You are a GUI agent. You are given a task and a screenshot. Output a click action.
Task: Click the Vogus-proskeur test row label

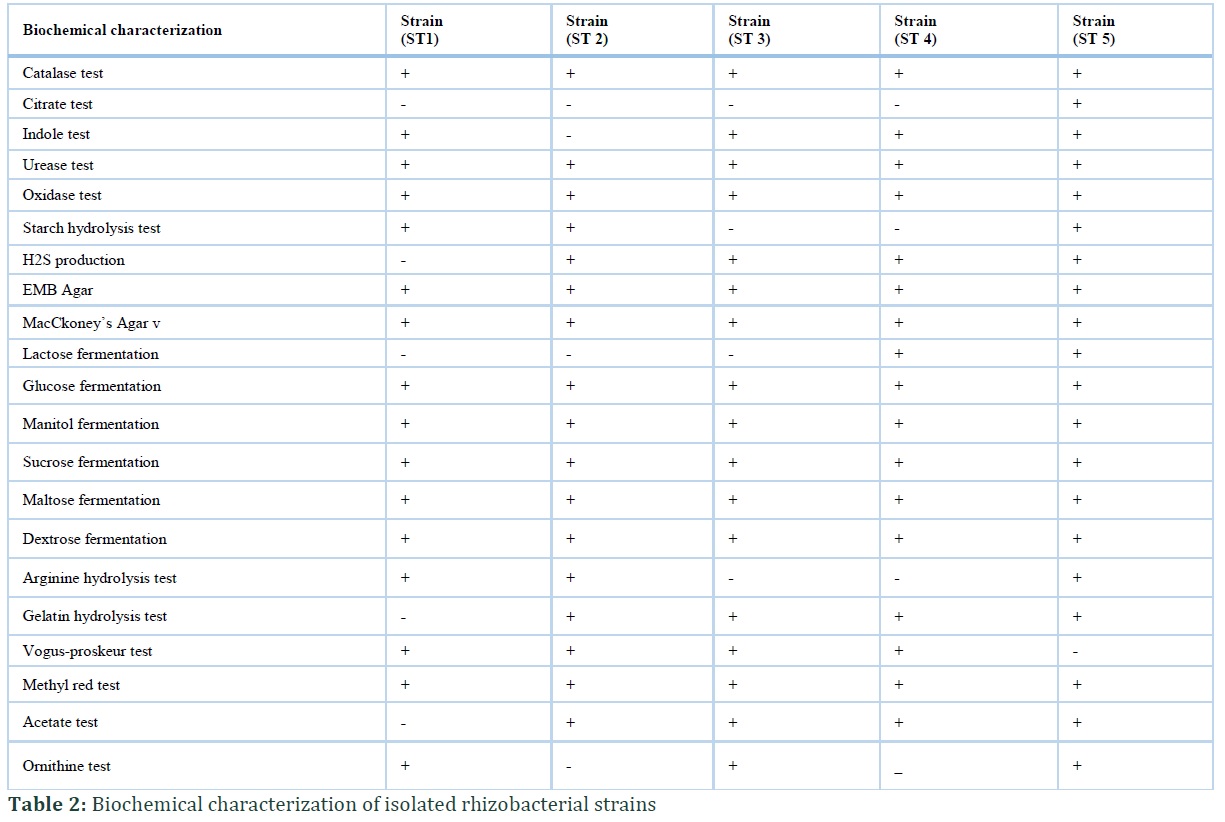coord(88,651)
